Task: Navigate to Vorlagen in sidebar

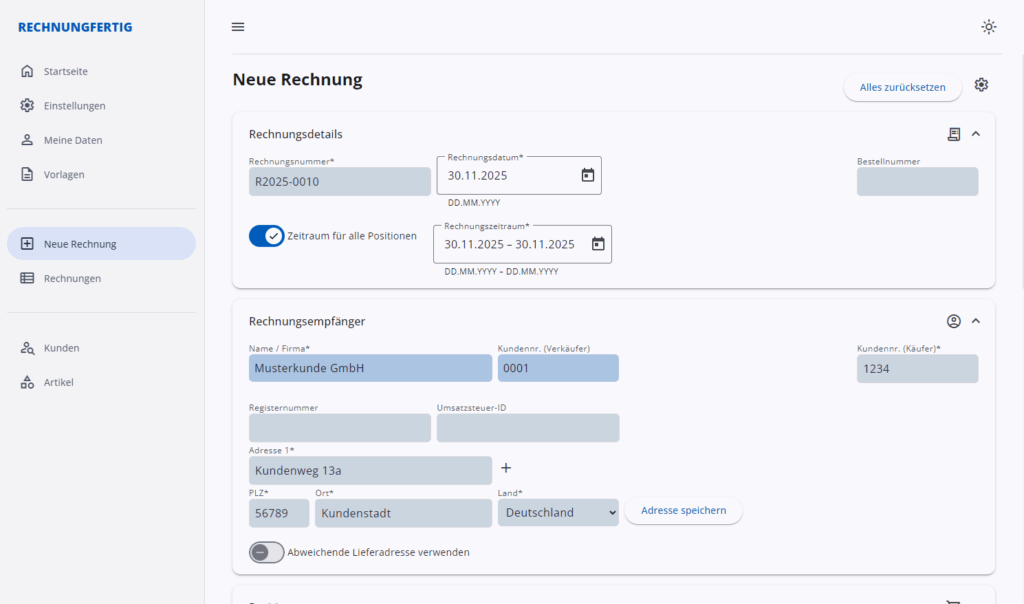Action: (x=64, y=174)
